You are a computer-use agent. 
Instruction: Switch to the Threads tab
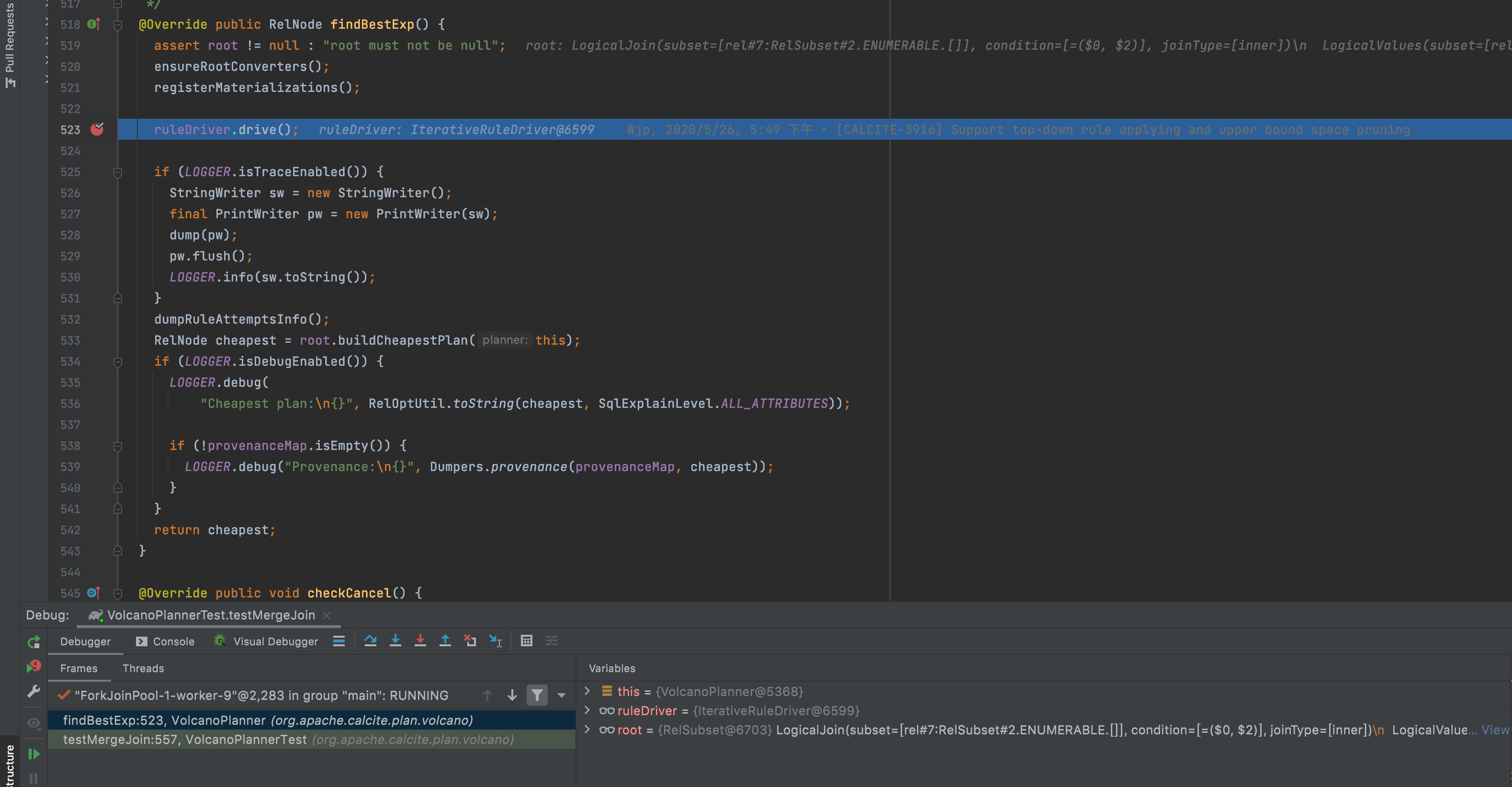143,668
